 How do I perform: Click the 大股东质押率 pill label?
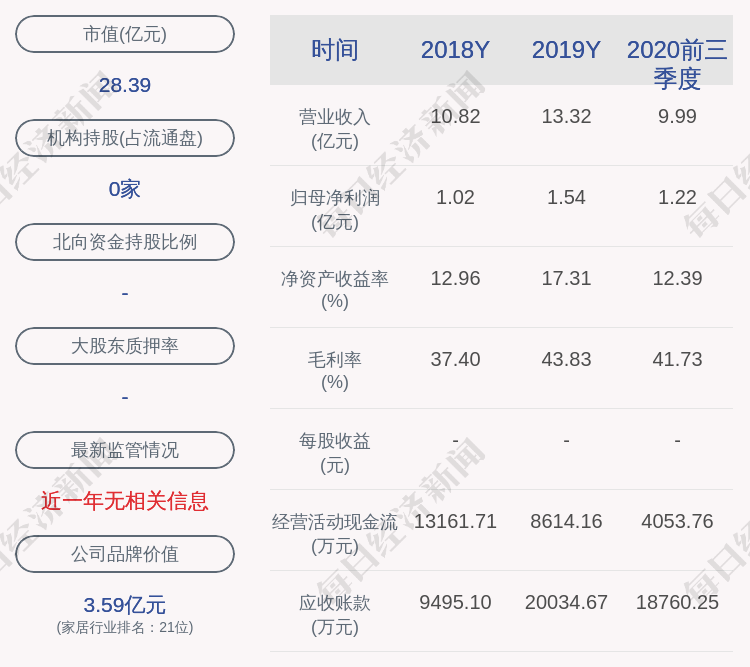click(125, 346)
